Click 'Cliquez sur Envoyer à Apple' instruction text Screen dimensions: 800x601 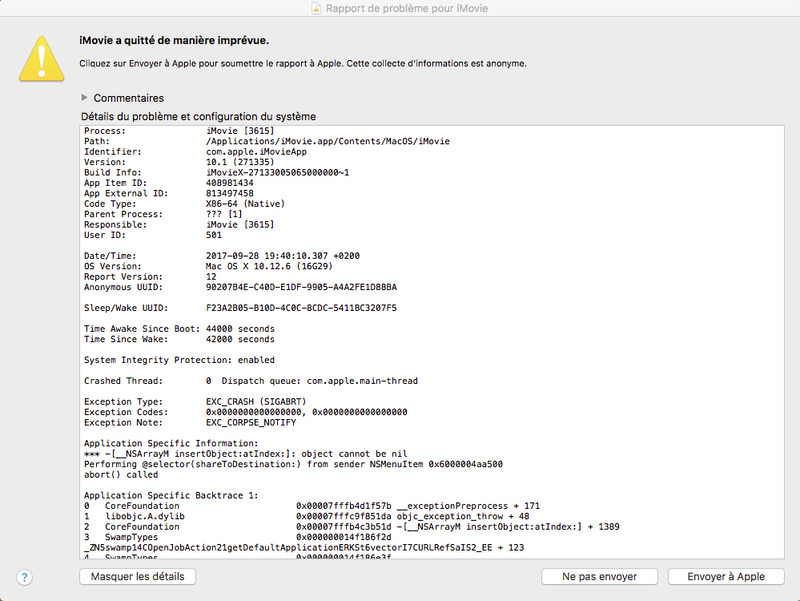pyautogui.click(x=303, y=63)
